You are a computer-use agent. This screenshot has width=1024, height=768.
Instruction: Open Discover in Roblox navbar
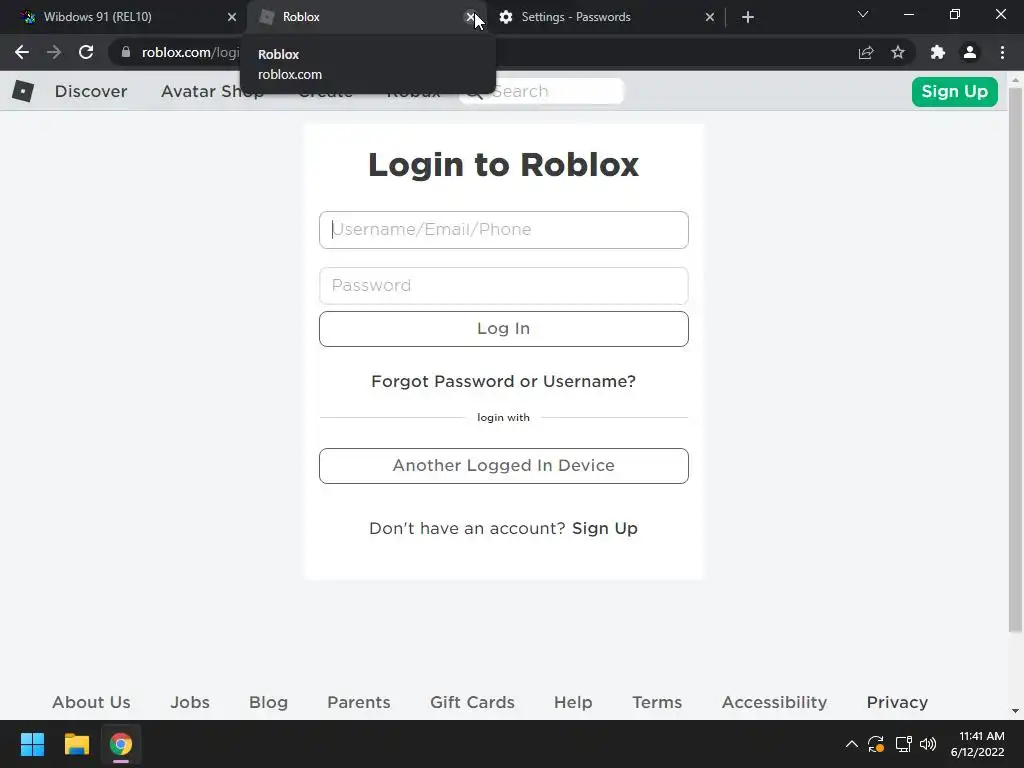pyautogui.click(x=91, y=91)
